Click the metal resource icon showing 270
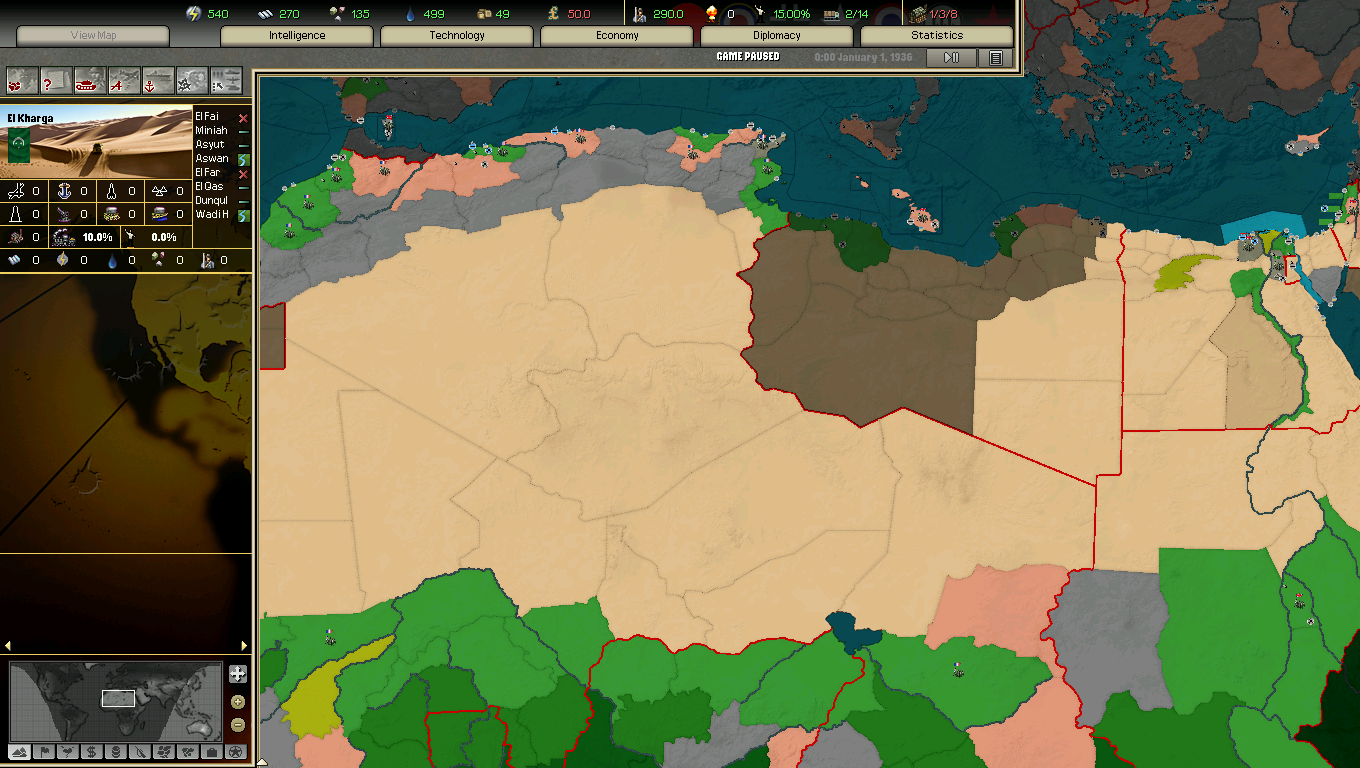The width and height of the screenshot is (1360, 768). click(x=265, y=14)
